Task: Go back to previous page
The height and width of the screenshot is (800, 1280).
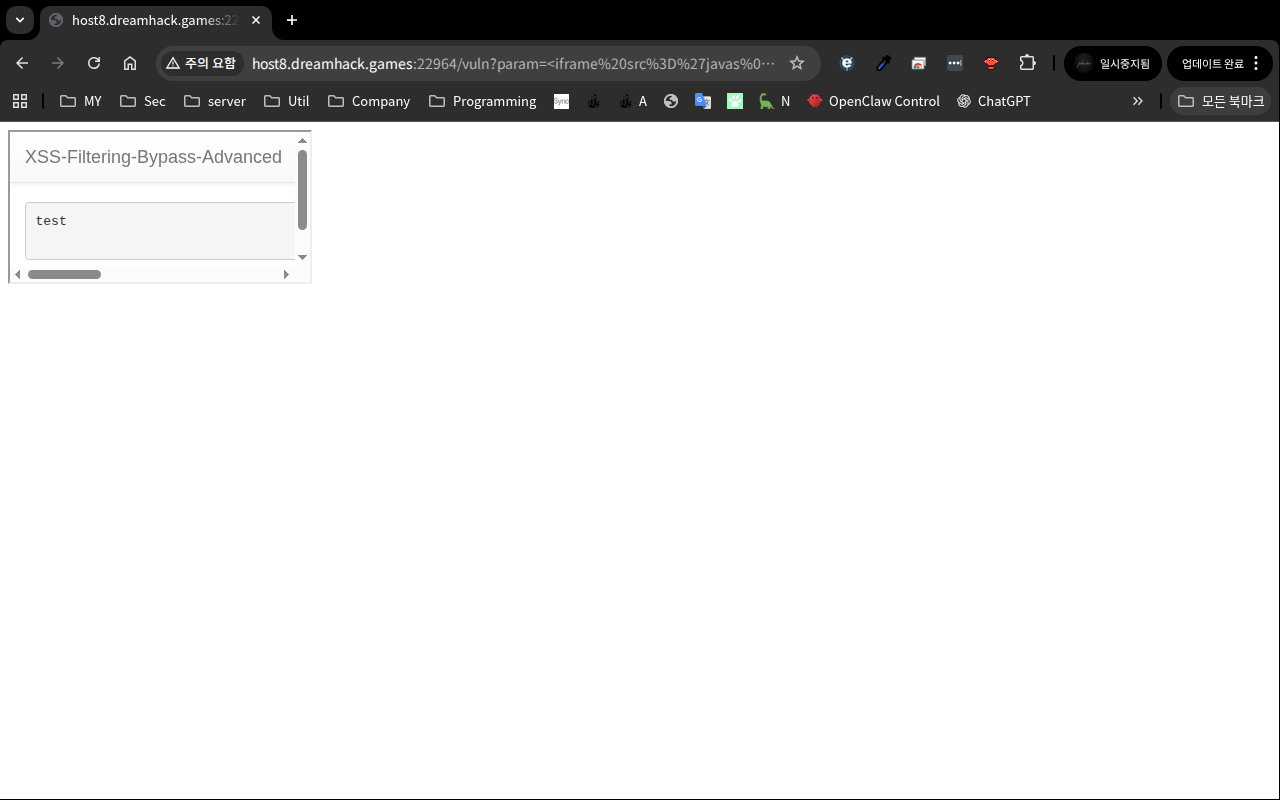Action: (22, 63)
